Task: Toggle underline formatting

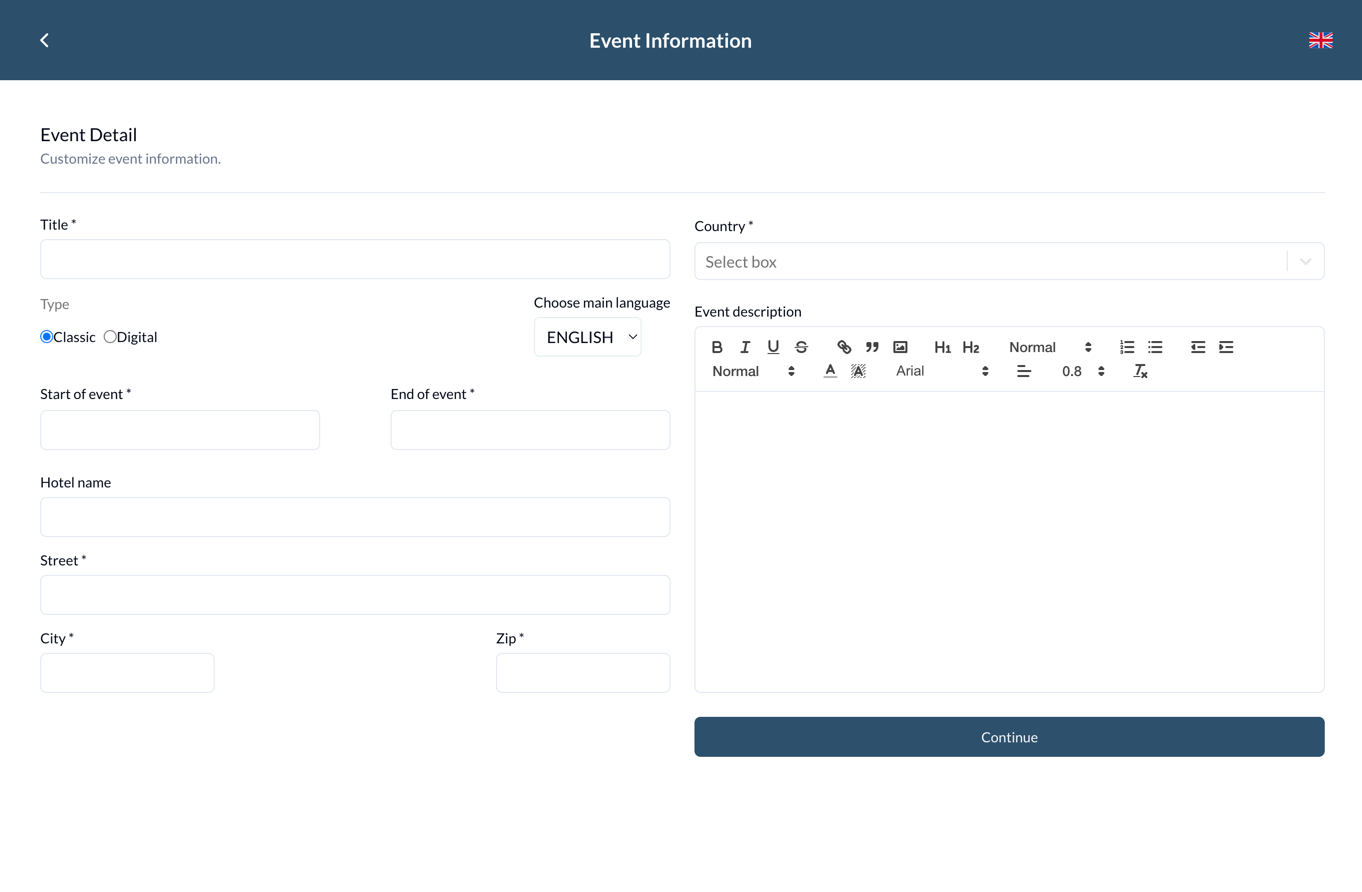Action: [x=773, y=347]
